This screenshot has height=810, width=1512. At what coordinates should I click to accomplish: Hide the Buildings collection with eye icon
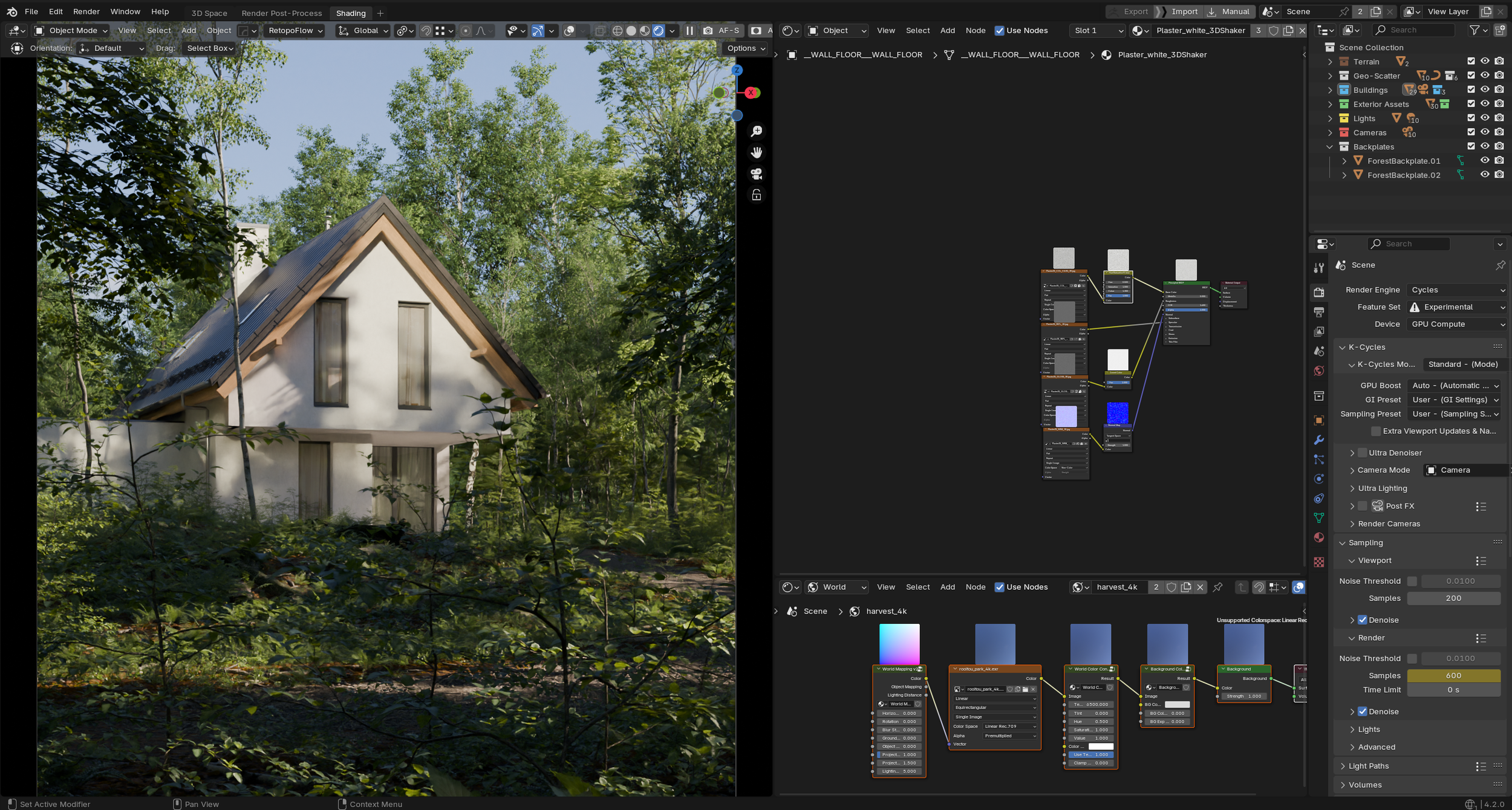click(1485, 89)
